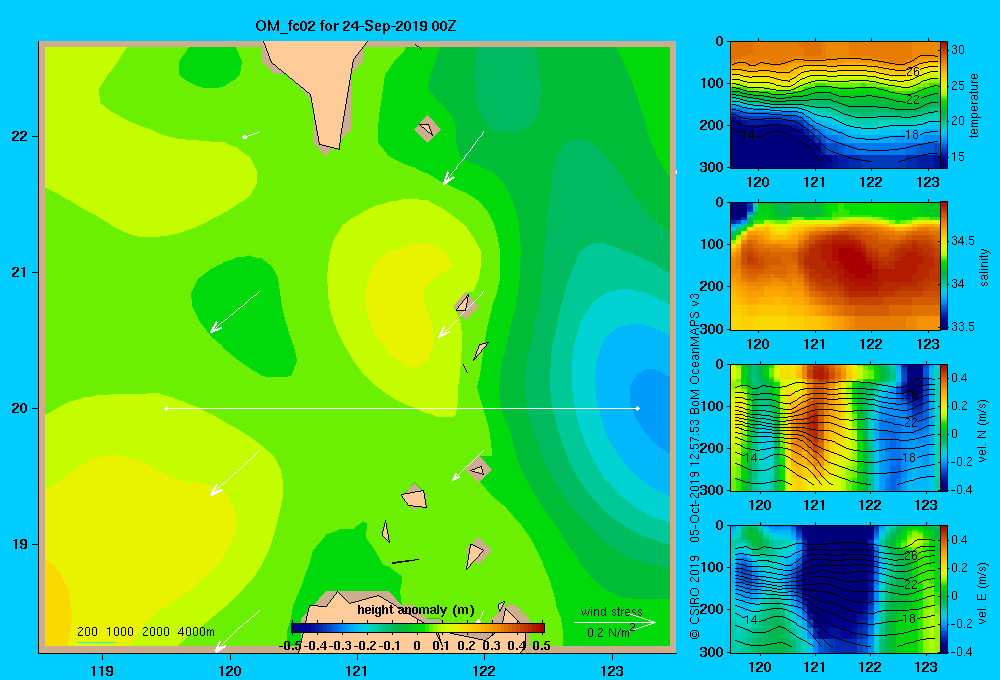This screenshot has height=680, width=1000.
Task: Click the 'vel. E (m/s)' axis label
Action: click(982, 592)
